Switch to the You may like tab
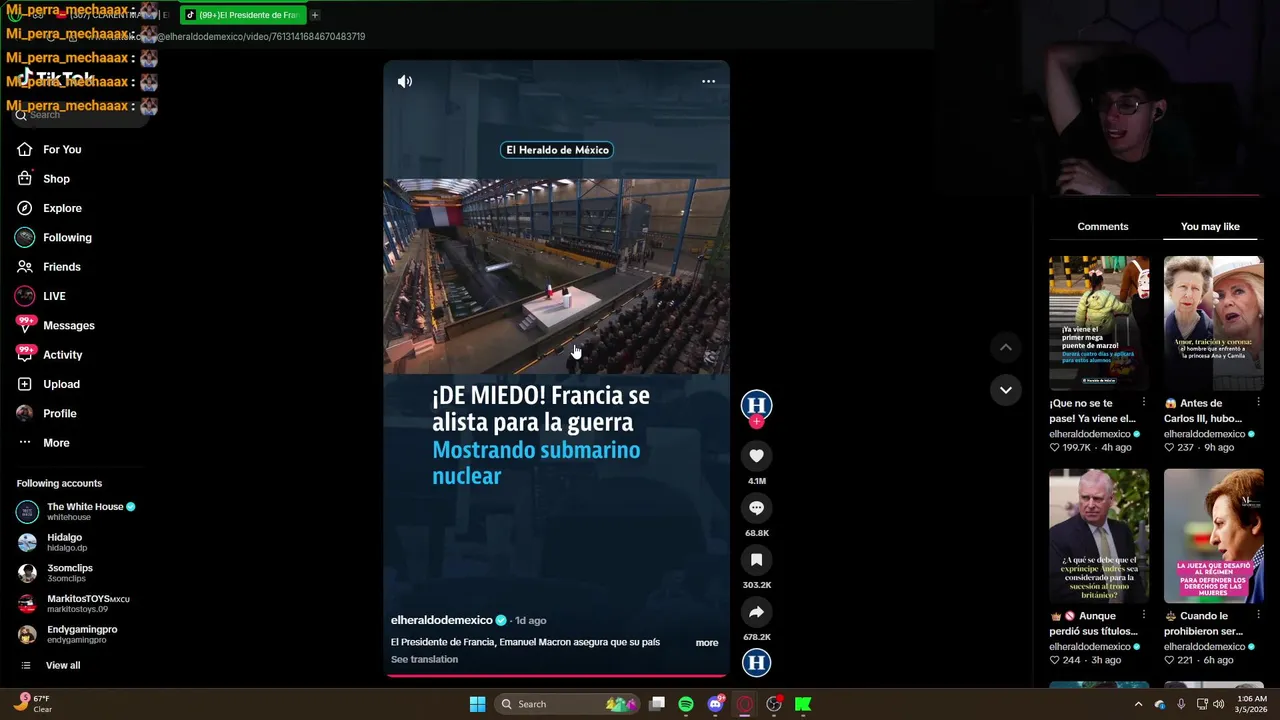 point(1210,227)
